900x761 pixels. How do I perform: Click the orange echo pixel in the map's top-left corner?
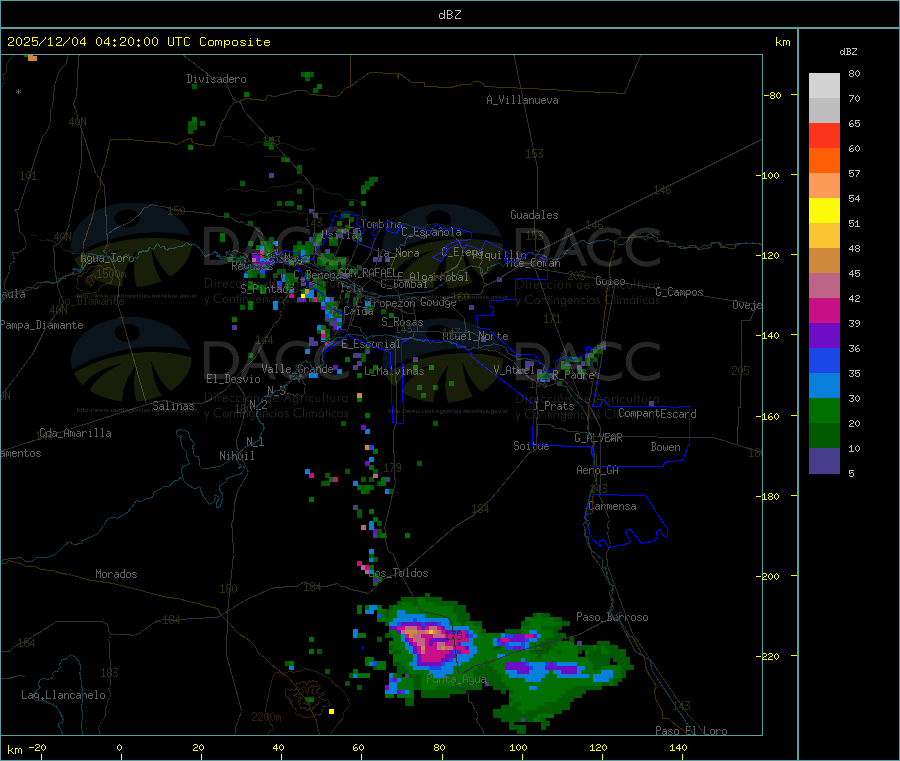click(x=32, y=58)
